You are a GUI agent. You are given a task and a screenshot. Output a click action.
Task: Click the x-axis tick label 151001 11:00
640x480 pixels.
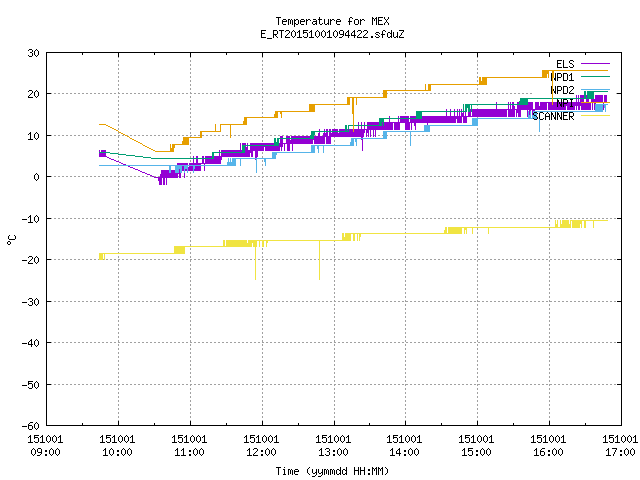coord(189,446)
